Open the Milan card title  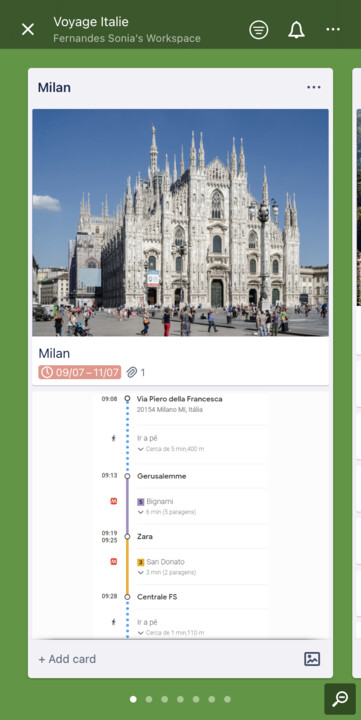click(54, 353)
